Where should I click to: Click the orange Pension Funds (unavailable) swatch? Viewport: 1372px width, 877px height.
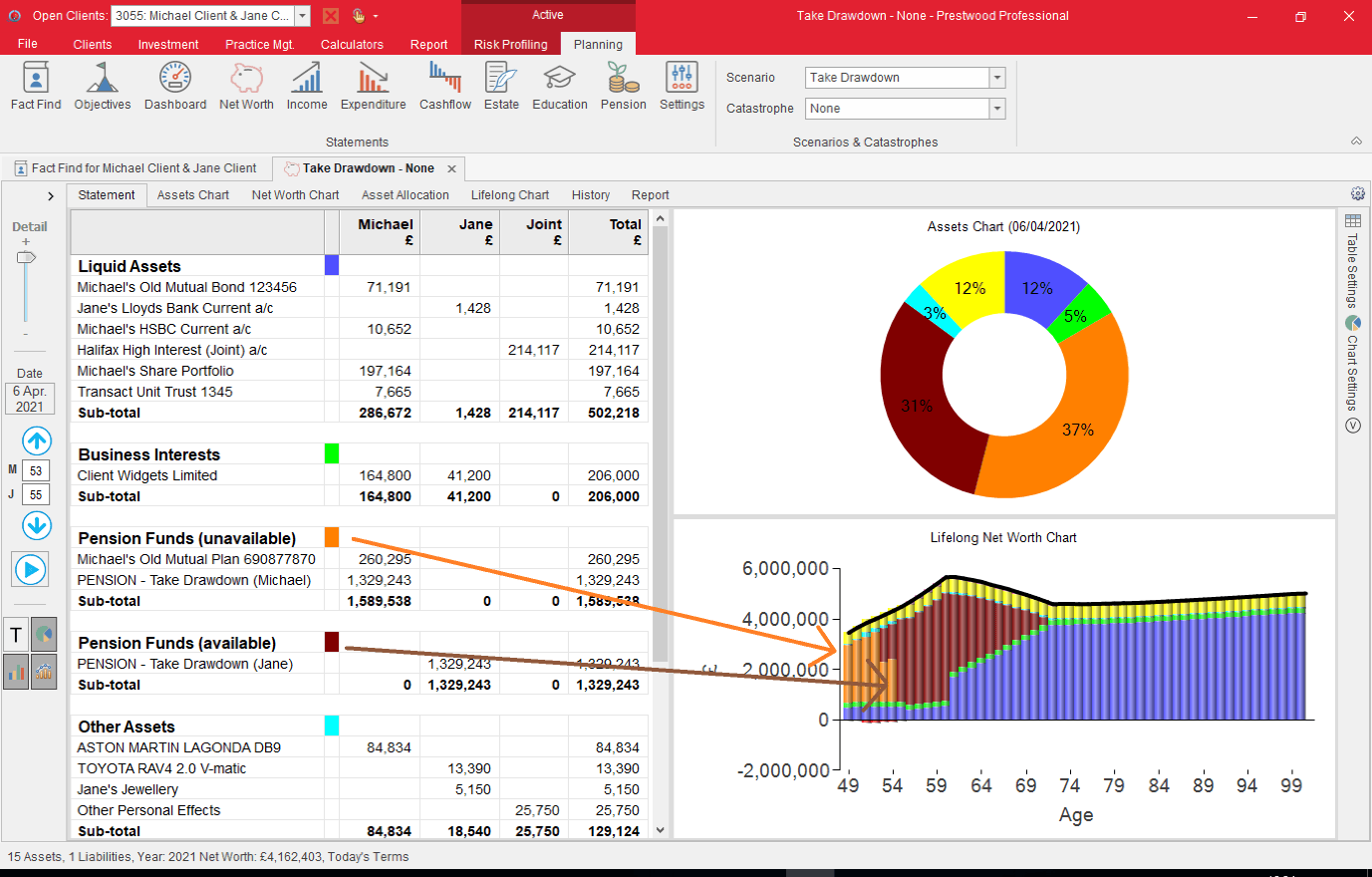pos(332,537)
